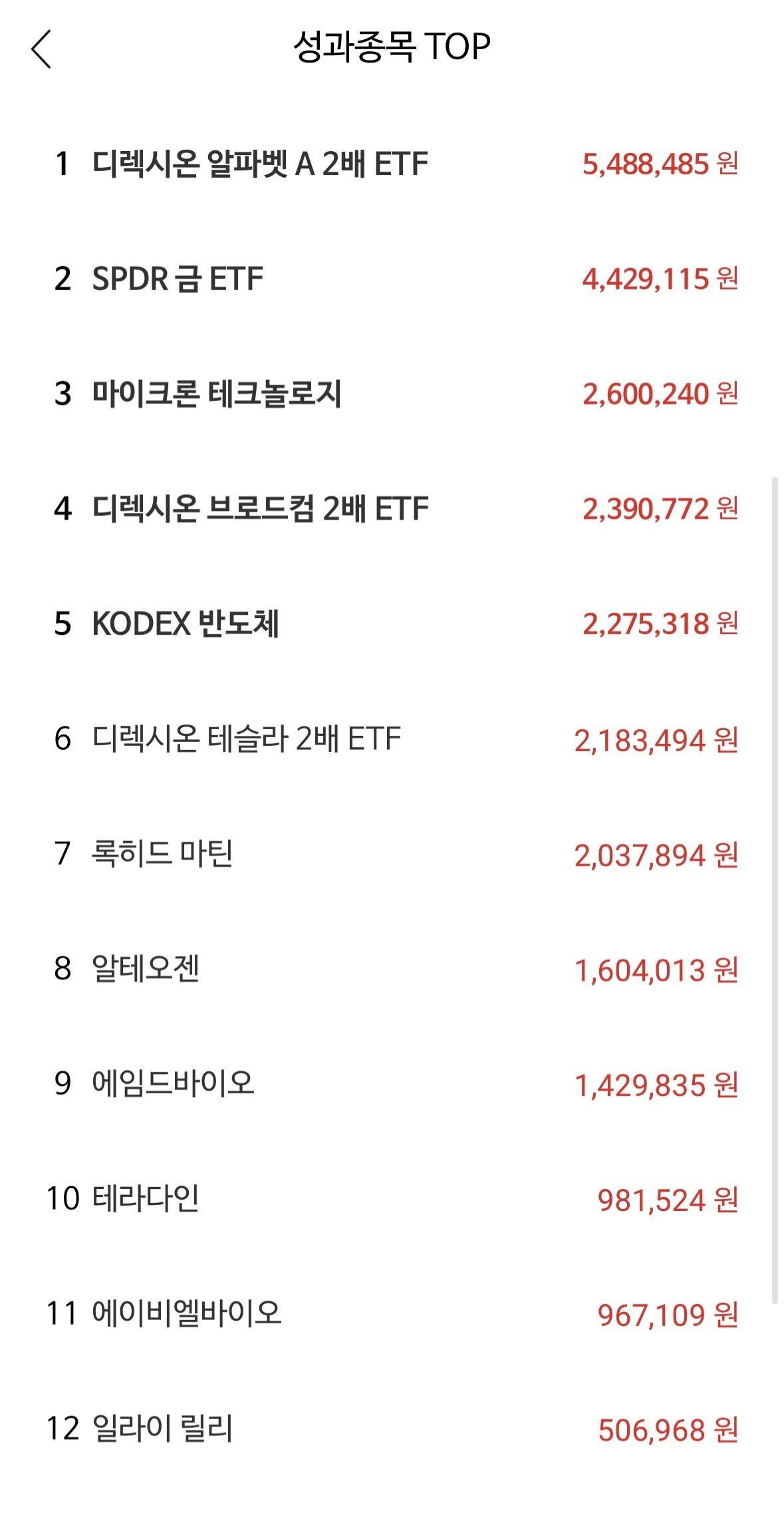Select 알테오젠 in the list
784x1515 pixels.
(392, 969)
